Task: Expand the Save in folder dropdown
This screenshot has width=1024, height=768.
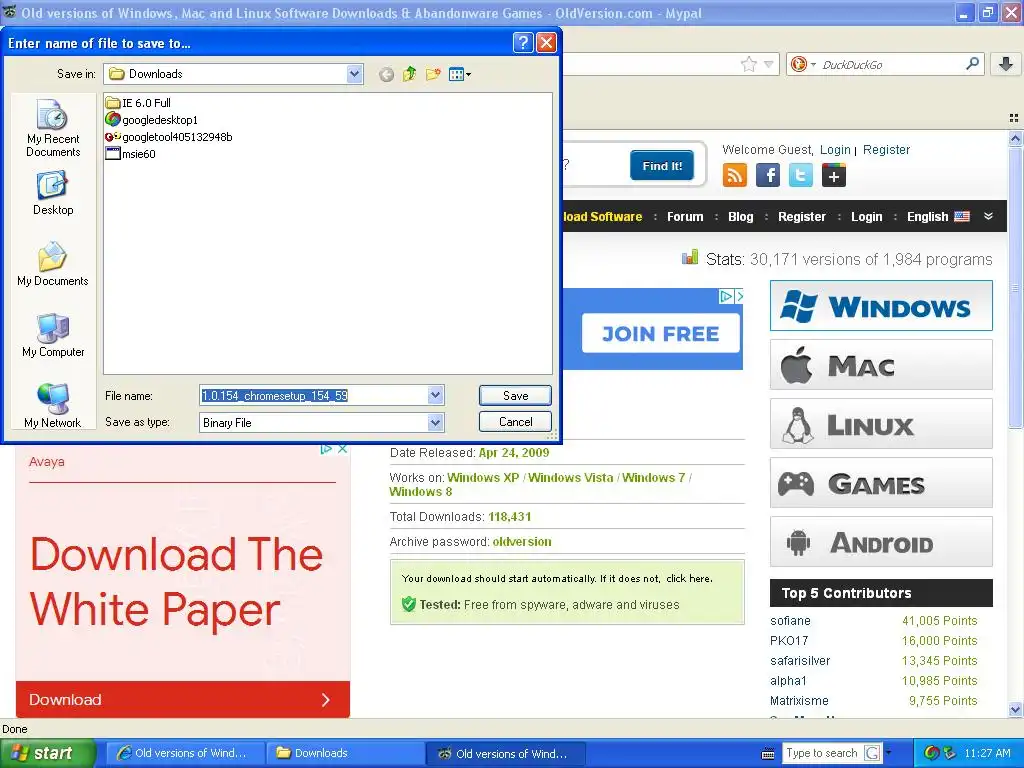Action: coord(355,74)
